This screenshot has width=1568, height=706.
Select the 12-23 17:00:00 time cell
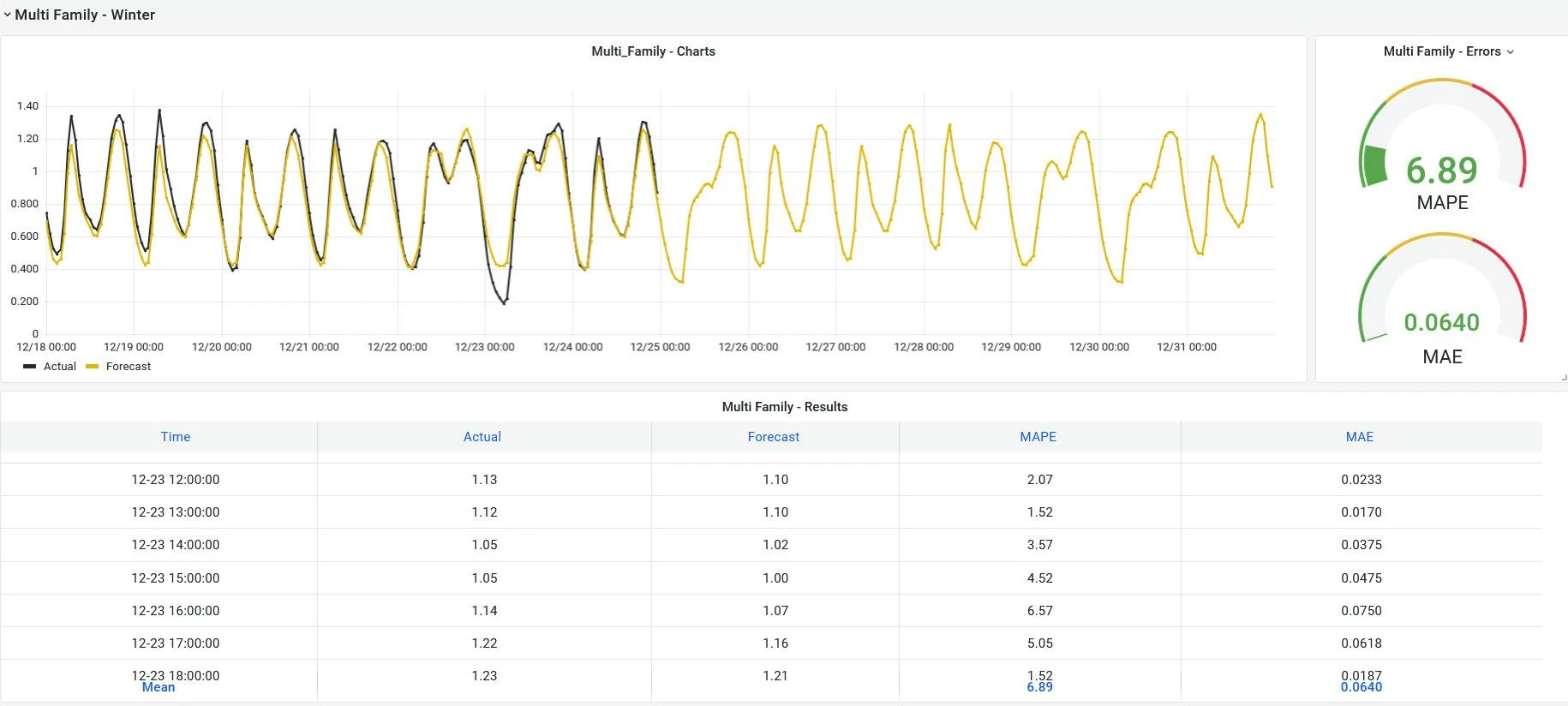pyautogui.click(x=176, y=643)
